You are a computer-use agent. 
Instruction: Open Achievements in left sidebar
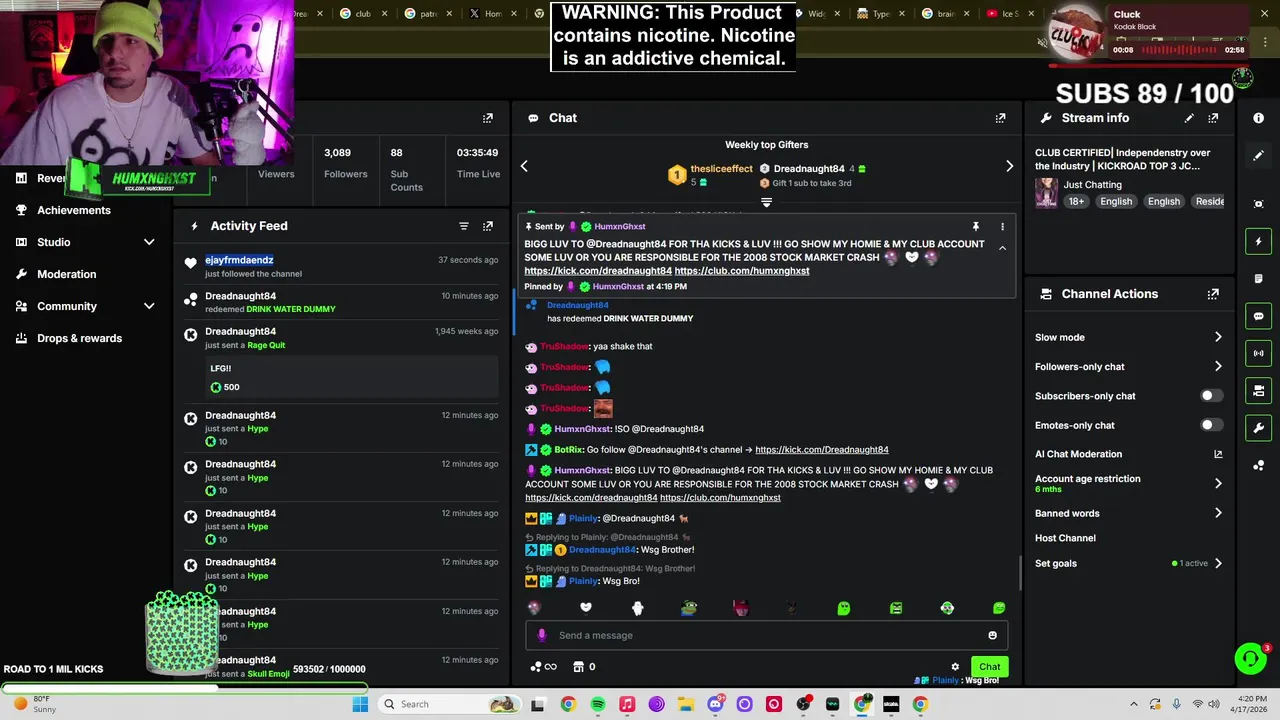[74, 210]
